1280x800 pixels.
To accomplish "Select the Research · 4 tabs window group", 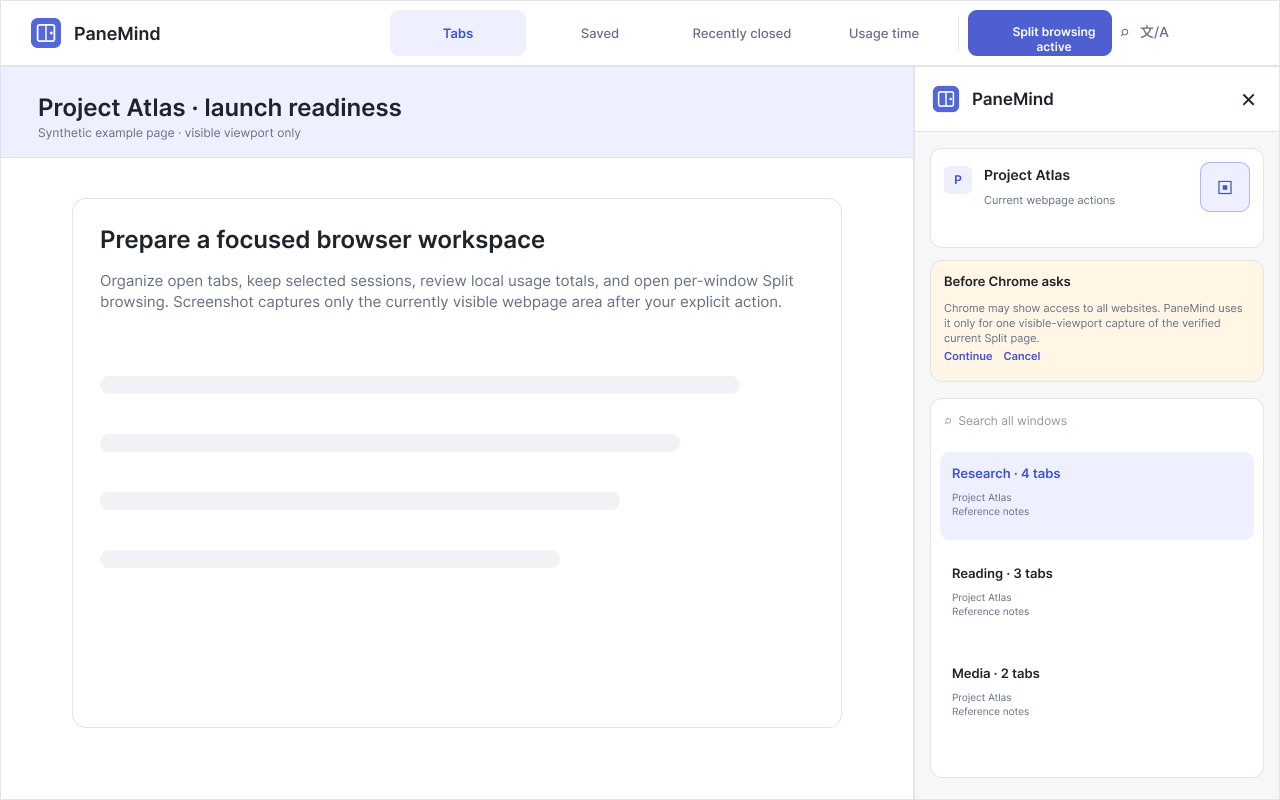I will 1097,496.
